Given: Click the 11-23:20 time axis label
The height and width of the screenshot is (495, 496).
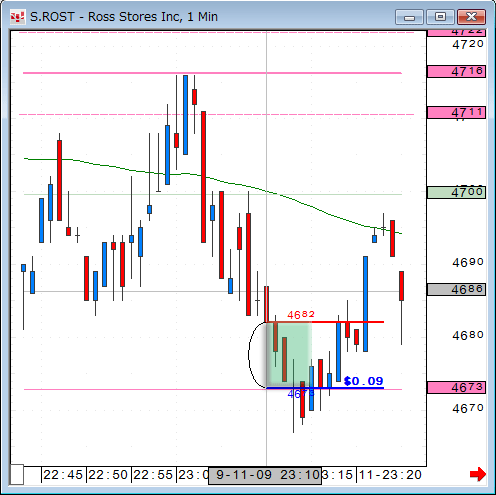Looking at the screenshot, I should click(x=390, y=475).
